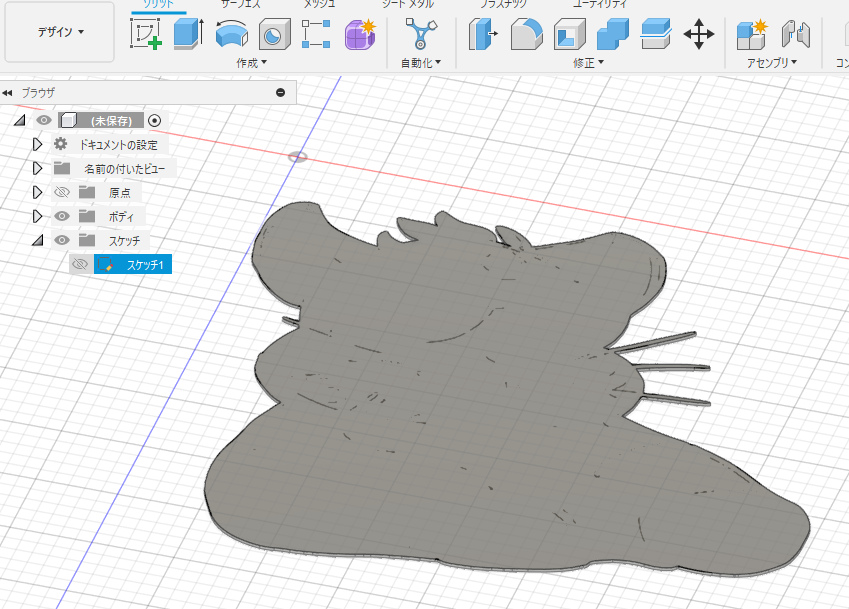Select the Press Pull tool
This screenshot has height=609, width=849.
pos(483,34)
